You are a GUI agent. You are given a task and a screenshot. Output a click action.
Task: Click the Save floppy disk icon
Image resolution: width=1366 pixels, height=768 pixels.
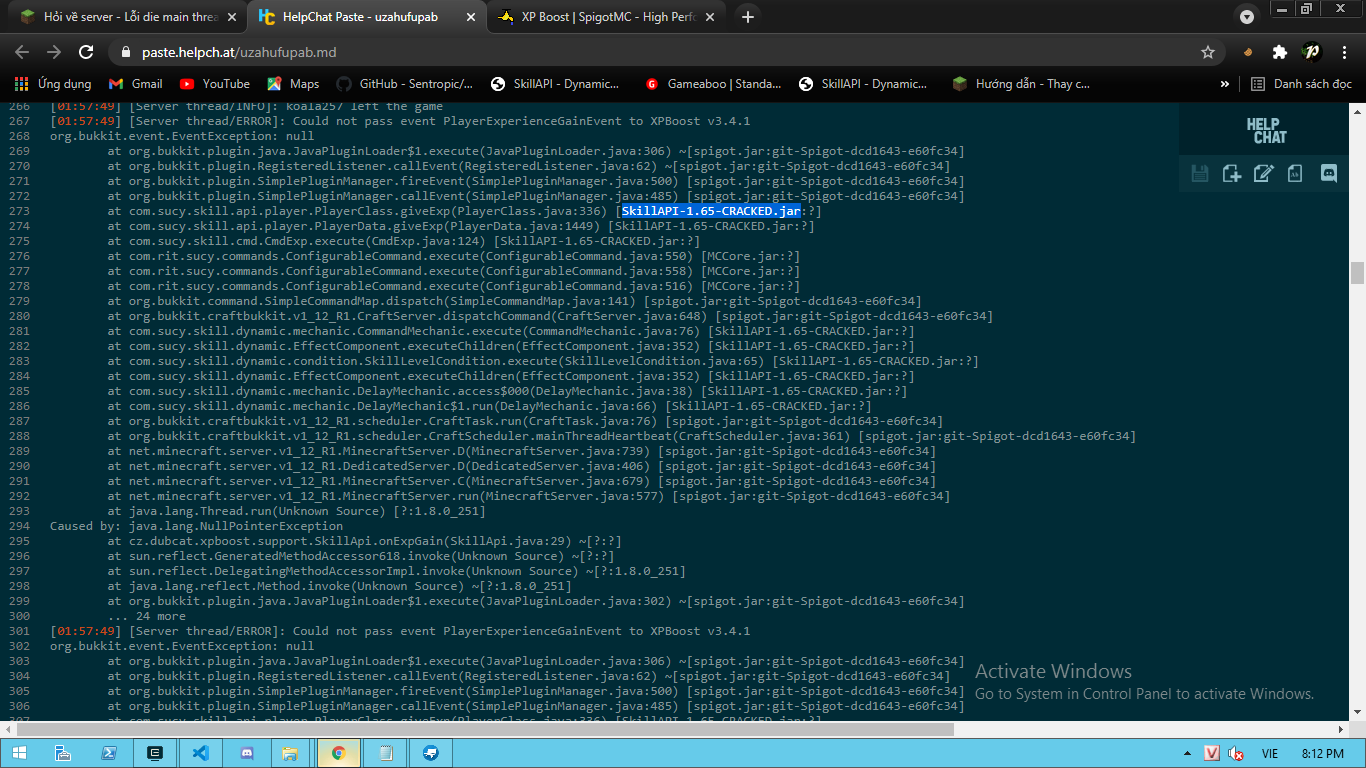tap(1200, 174)
